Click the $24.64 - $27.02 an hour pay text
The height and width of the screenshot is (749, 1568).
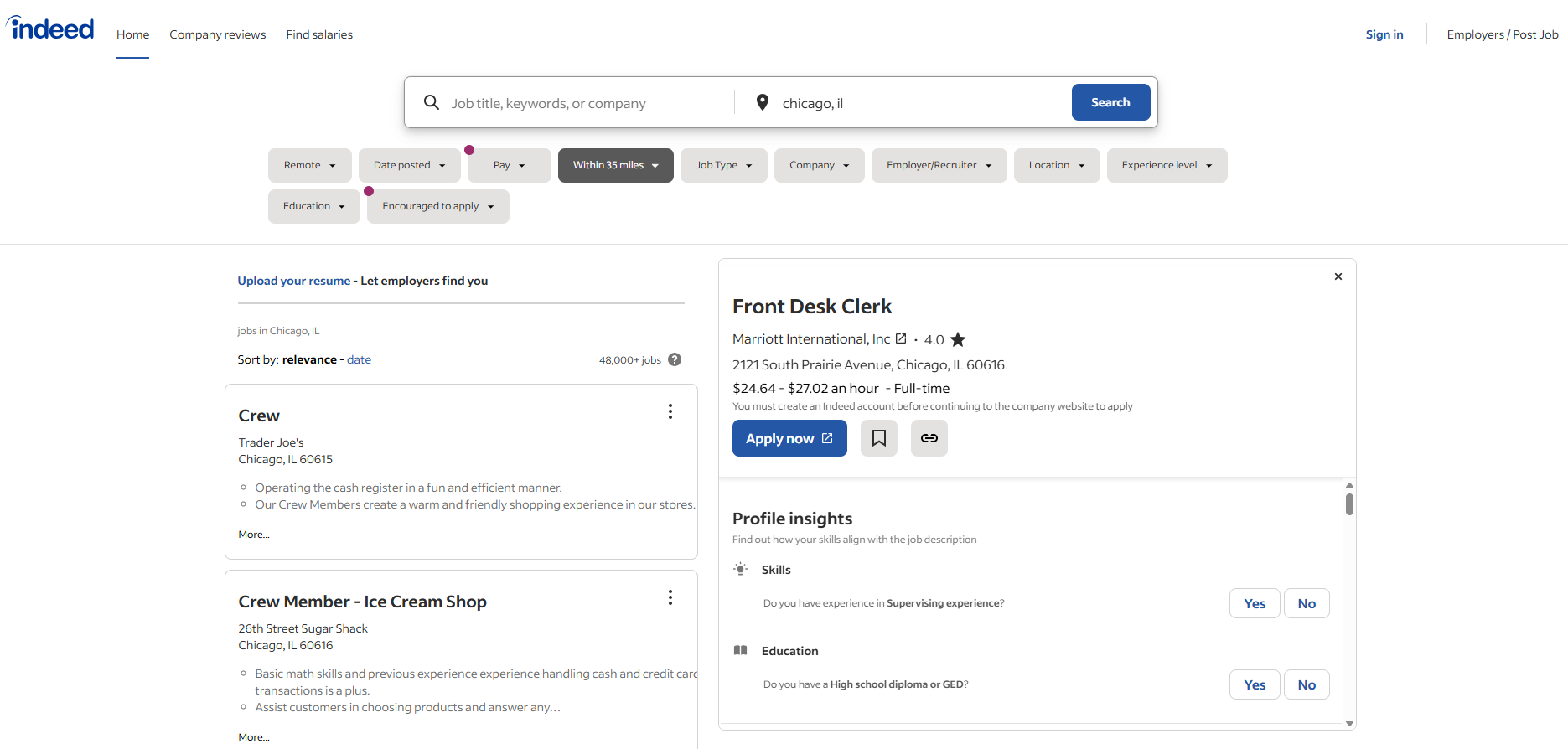pos(805,388)
